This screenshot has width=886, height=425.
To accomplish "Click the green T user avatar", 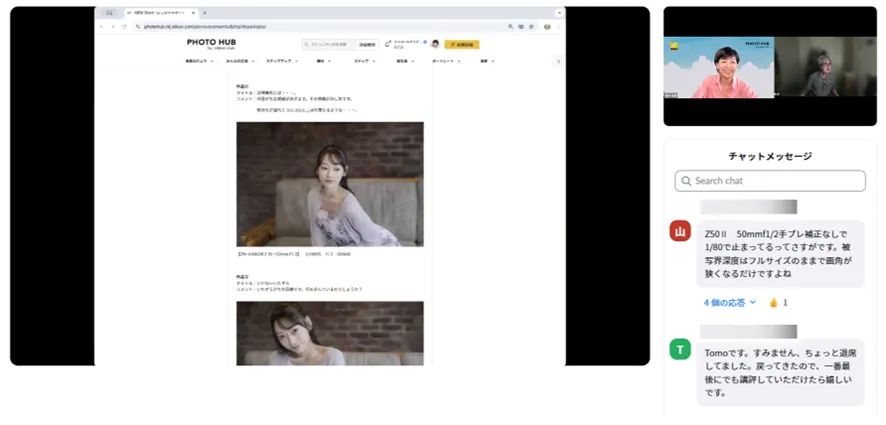I will [680, 349].
